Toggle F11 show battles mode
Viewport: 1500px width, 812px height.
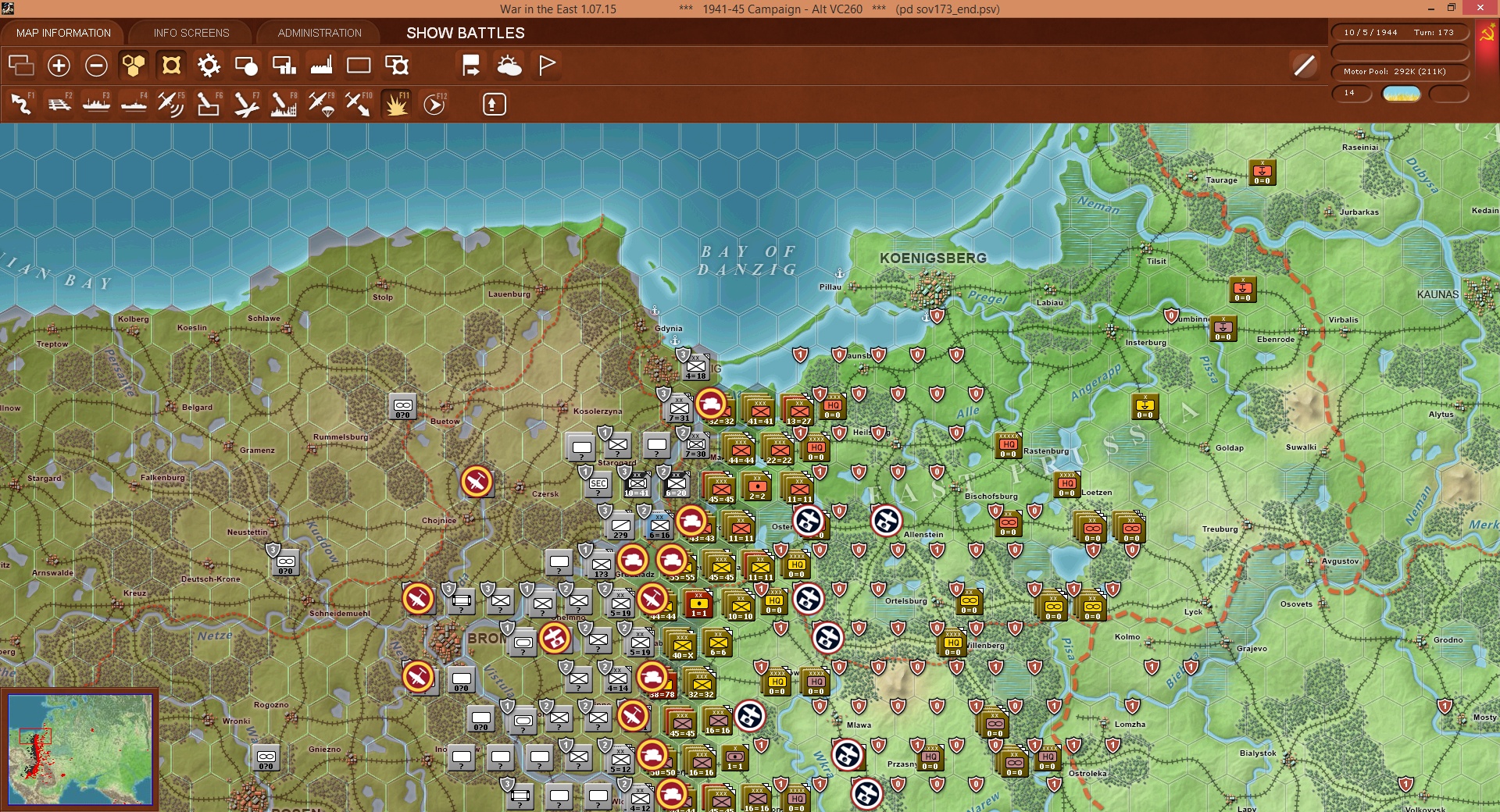(396, 104)
